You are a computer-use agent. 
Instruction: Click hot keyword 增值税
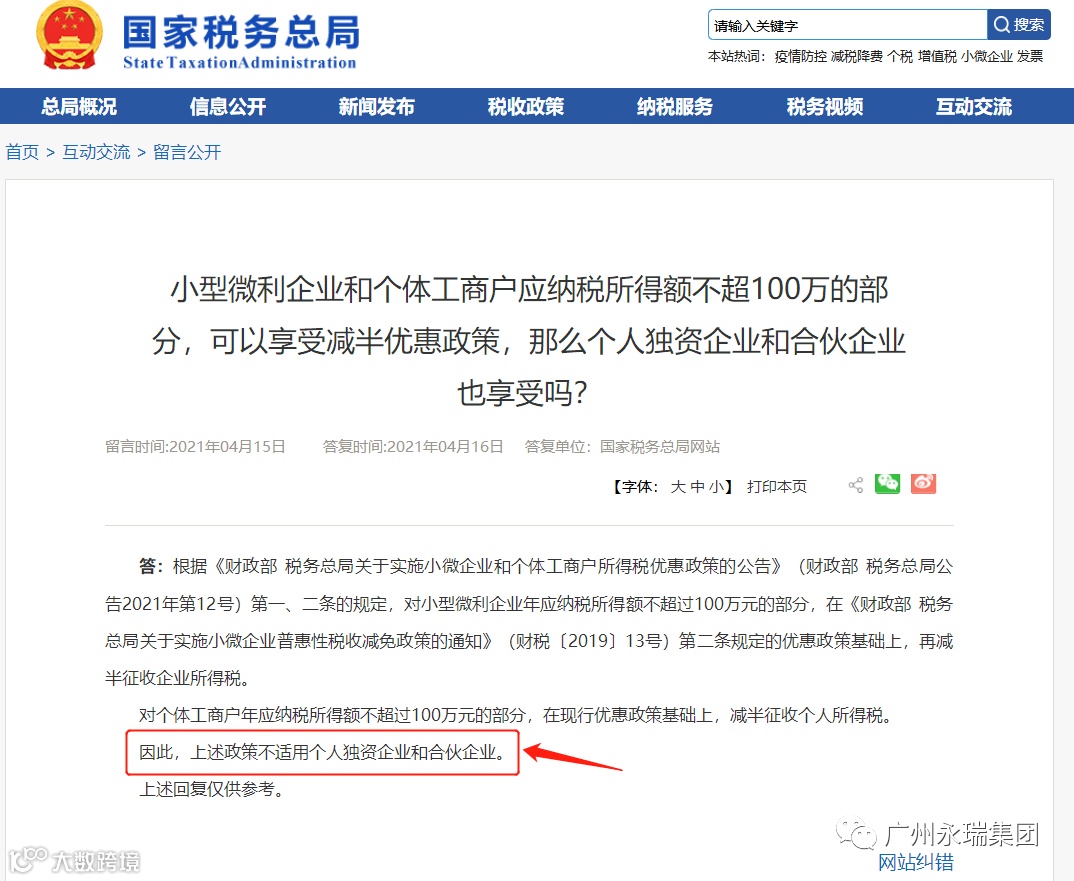[x=937, y=56]
